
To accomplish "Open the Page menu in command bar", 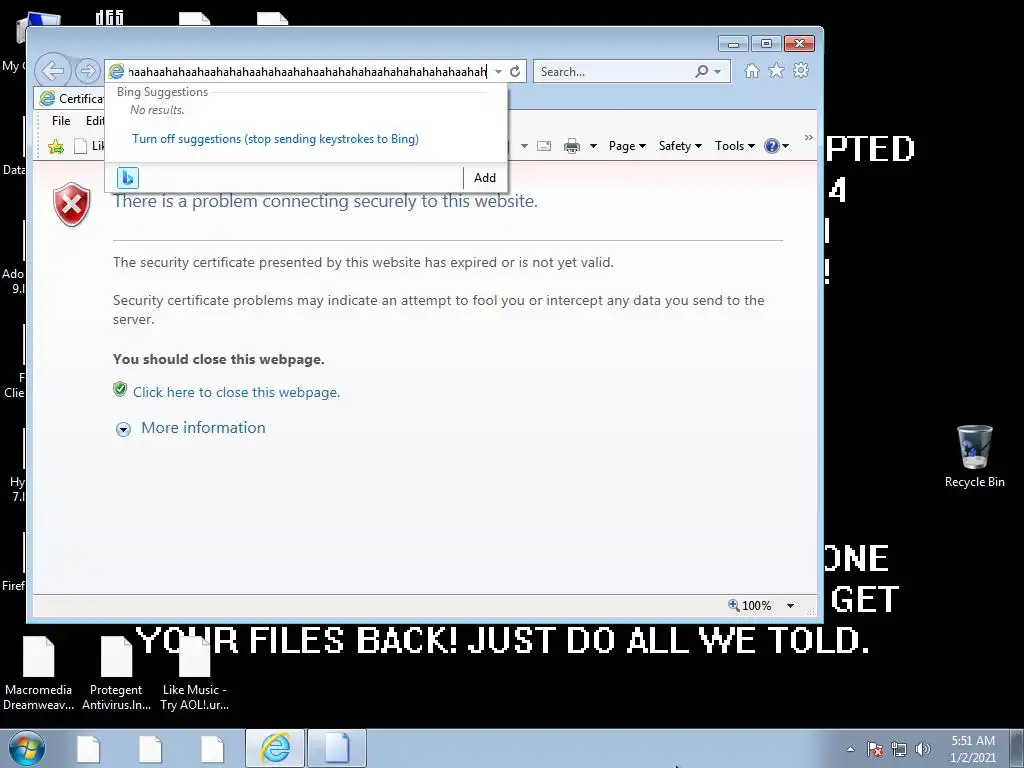I will [x=627, y=146].
